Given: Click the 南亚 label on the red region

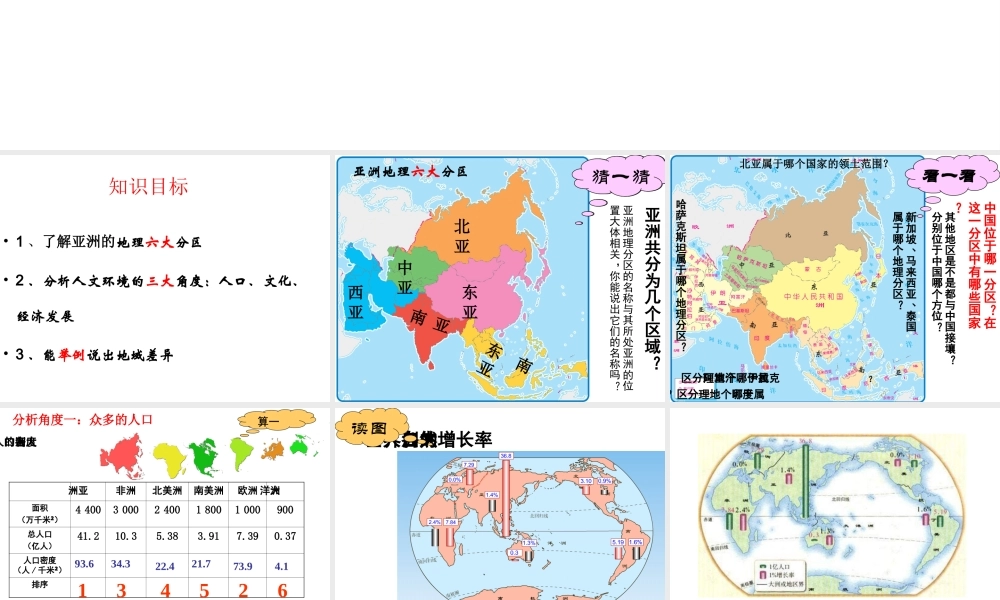Looking at the screenshot, I should 429,320.
